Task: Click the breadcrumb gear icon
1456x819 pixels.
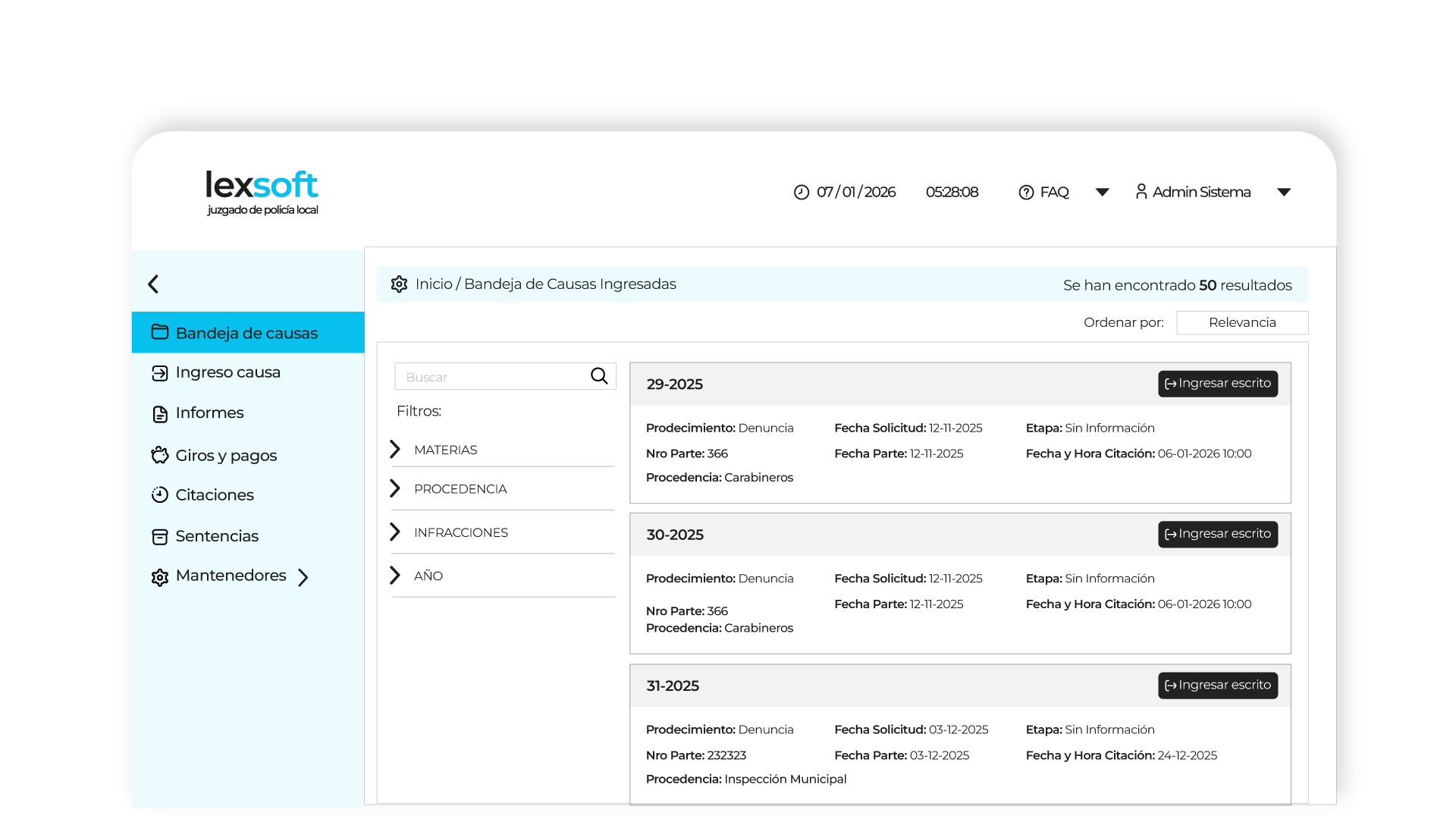Action: (x=399, y=284)
